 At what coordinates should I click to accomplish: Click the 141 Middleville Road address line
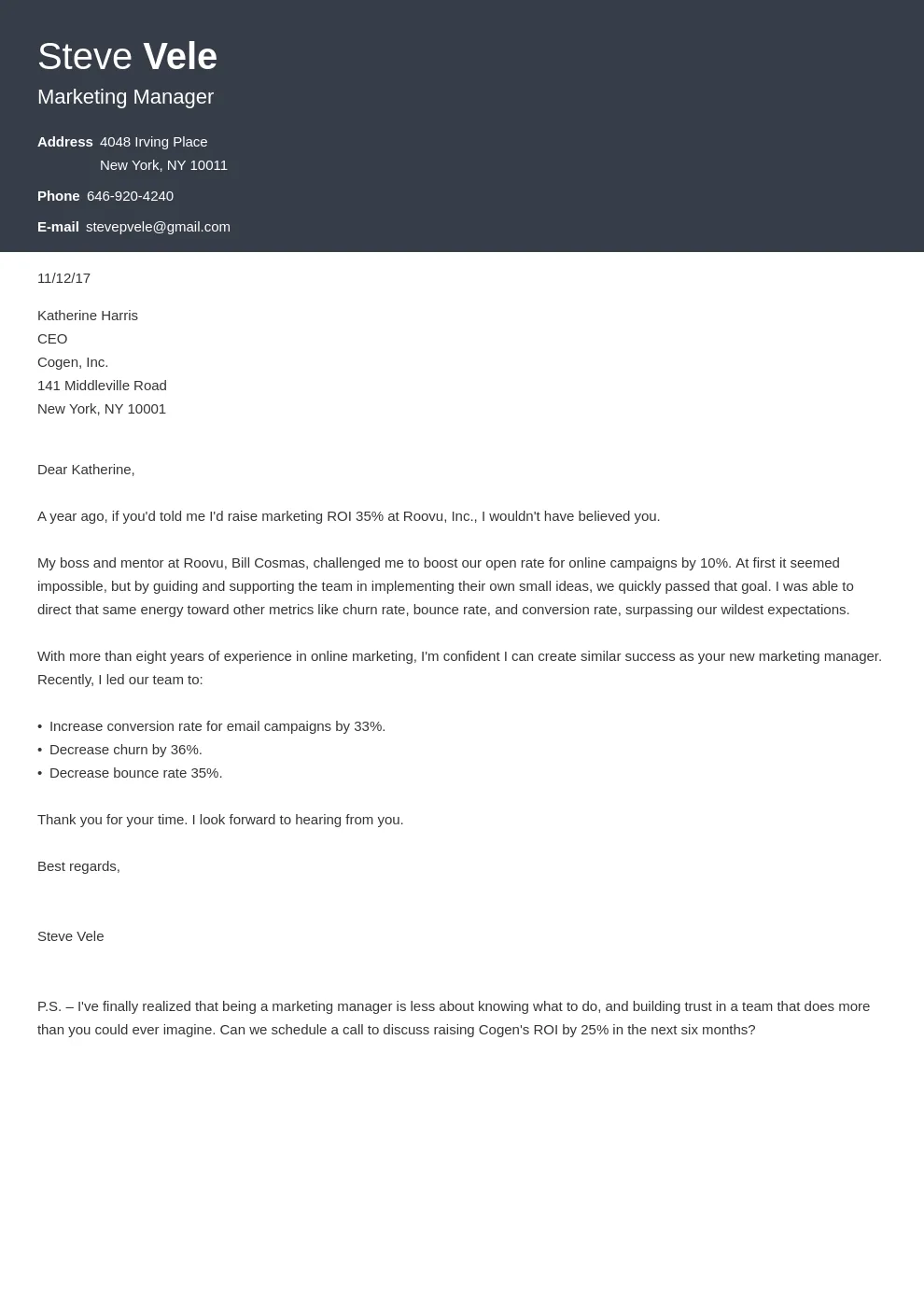[102, 386]
